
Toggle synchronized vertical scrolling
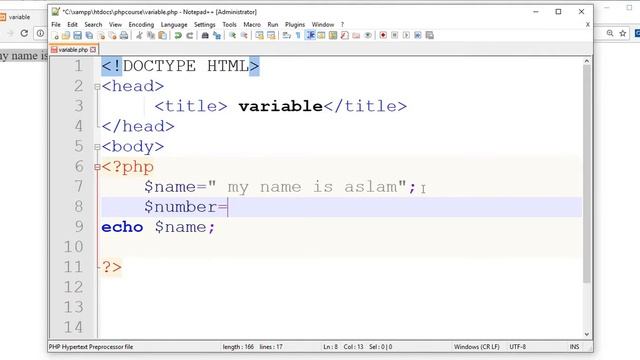click(x=260, y=36)
